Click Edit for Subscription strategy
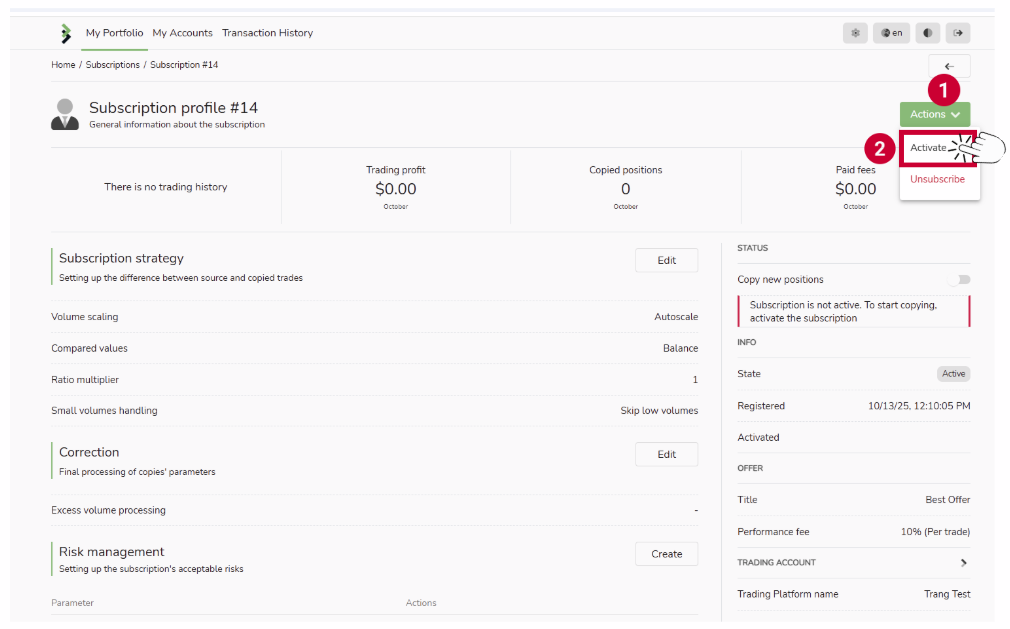The image size is (1010, 629). pos(666,260)
